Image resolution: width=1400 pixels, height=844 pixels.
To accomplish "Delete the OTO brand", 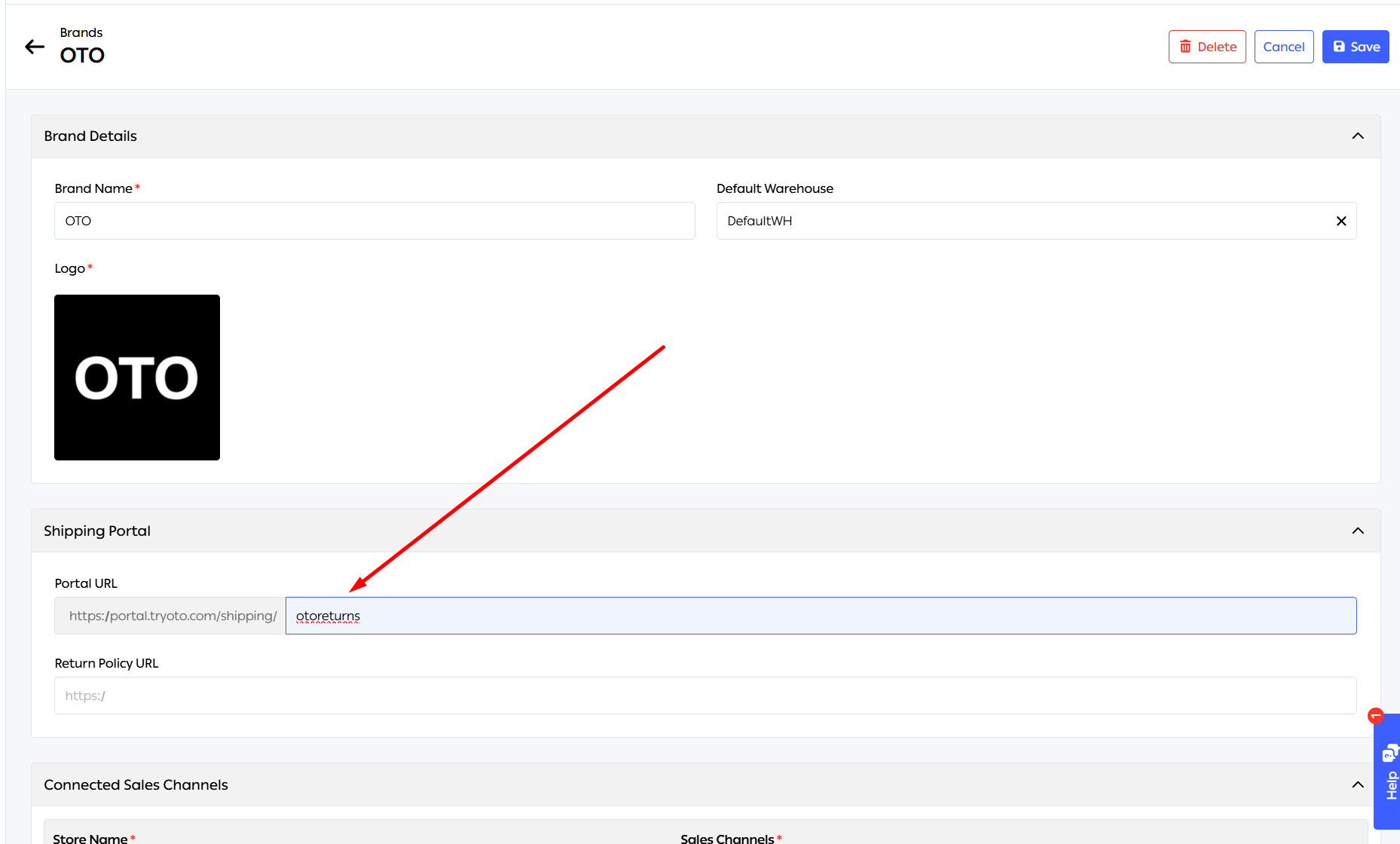I will click(1207, 47).
